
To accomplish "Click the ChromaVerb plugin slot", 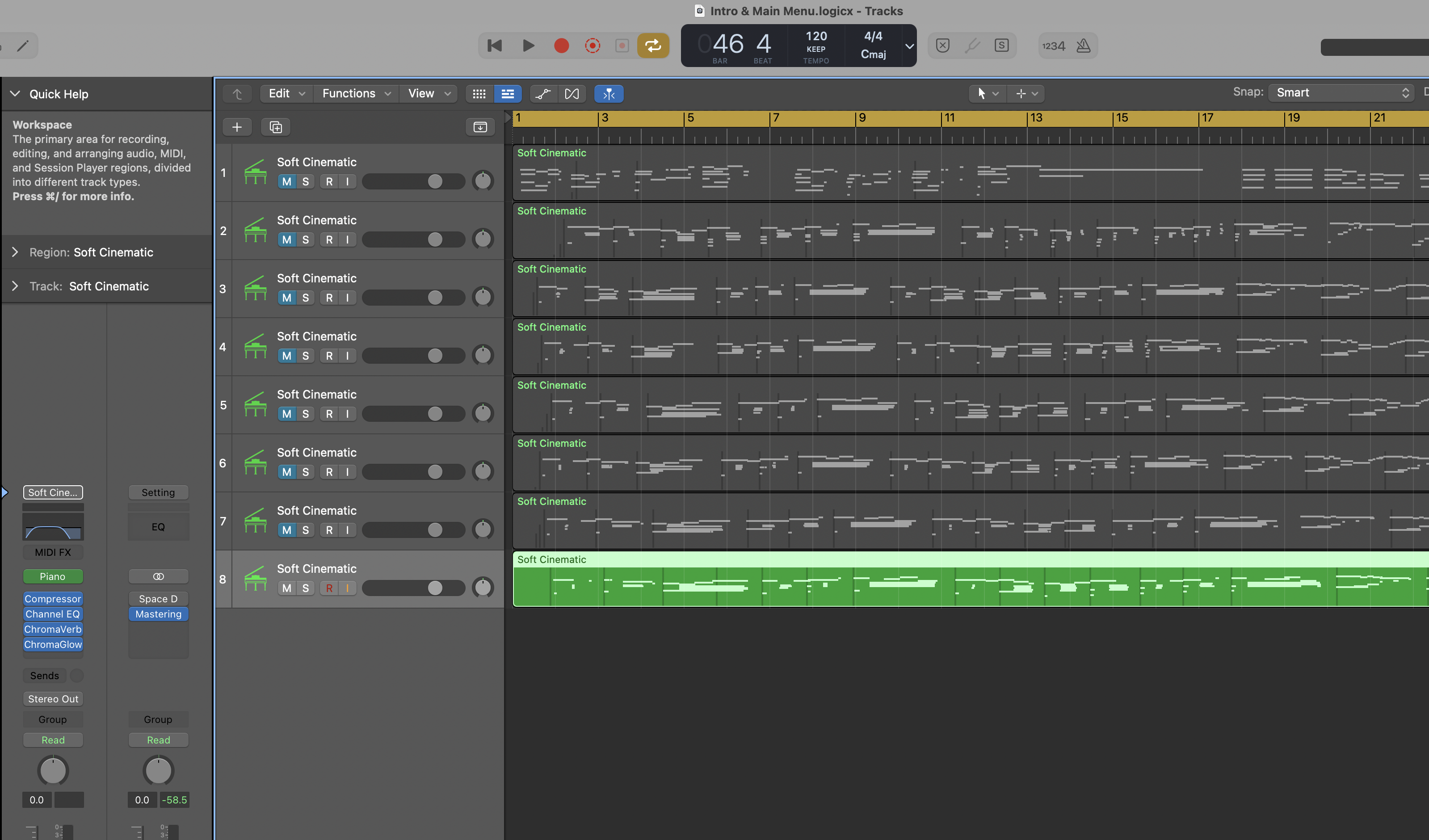I will [x=53, y=629].
